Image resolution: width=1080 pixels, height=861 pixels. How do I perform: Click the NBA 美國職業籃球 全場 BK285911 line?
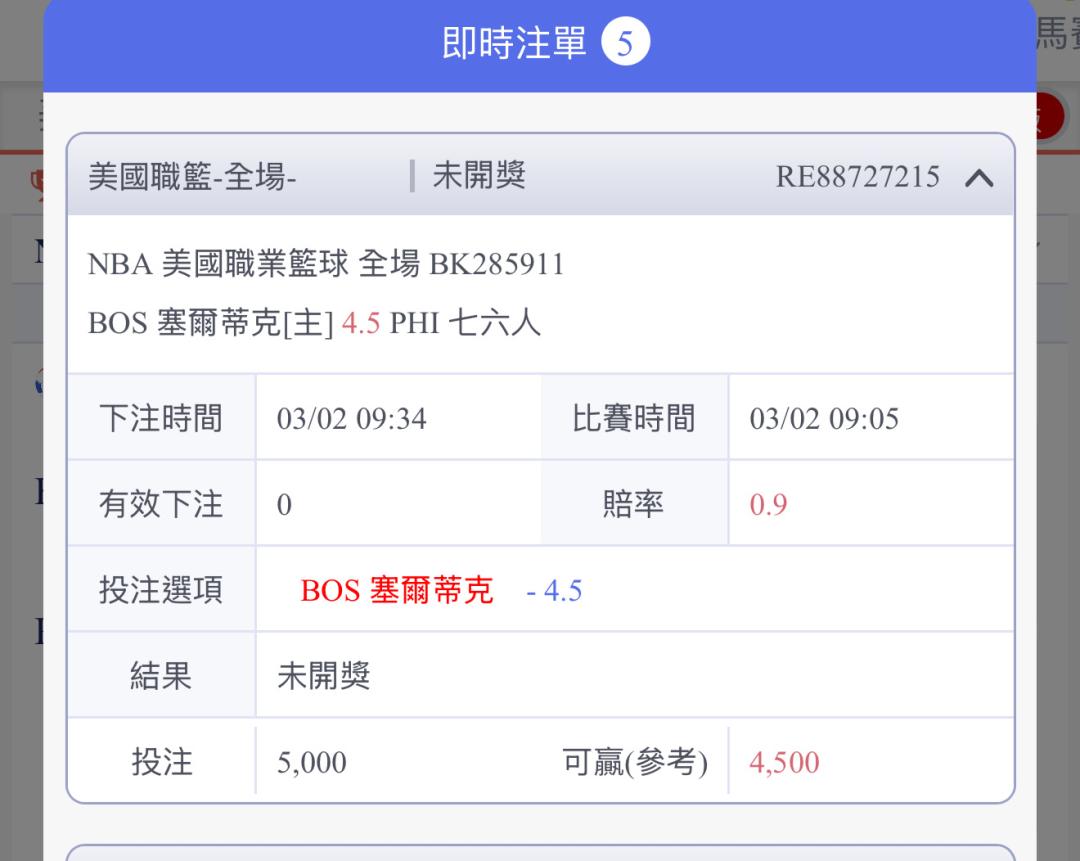pyautogui.click(x=326, y=264)
